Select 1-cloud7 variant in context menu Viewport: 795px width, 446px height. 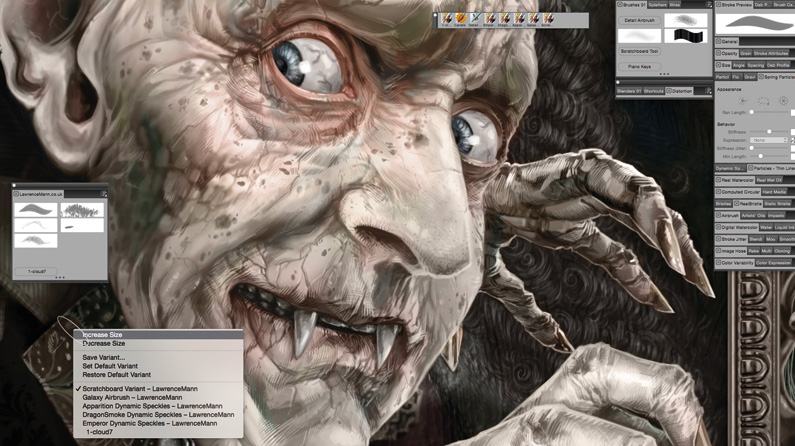(x=158, y=432)
